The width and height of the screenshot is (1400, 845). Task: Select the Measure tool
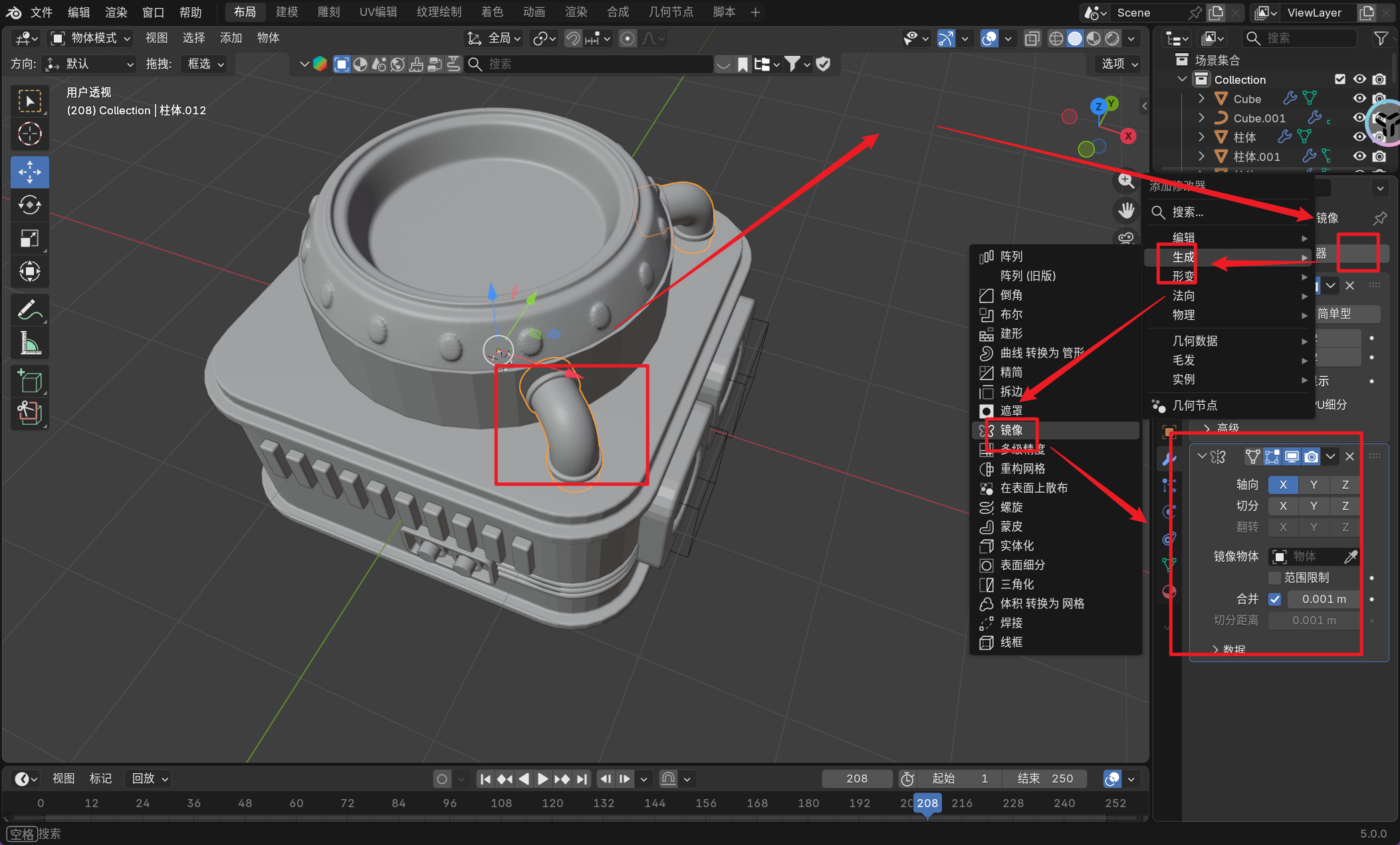point(29,344)
